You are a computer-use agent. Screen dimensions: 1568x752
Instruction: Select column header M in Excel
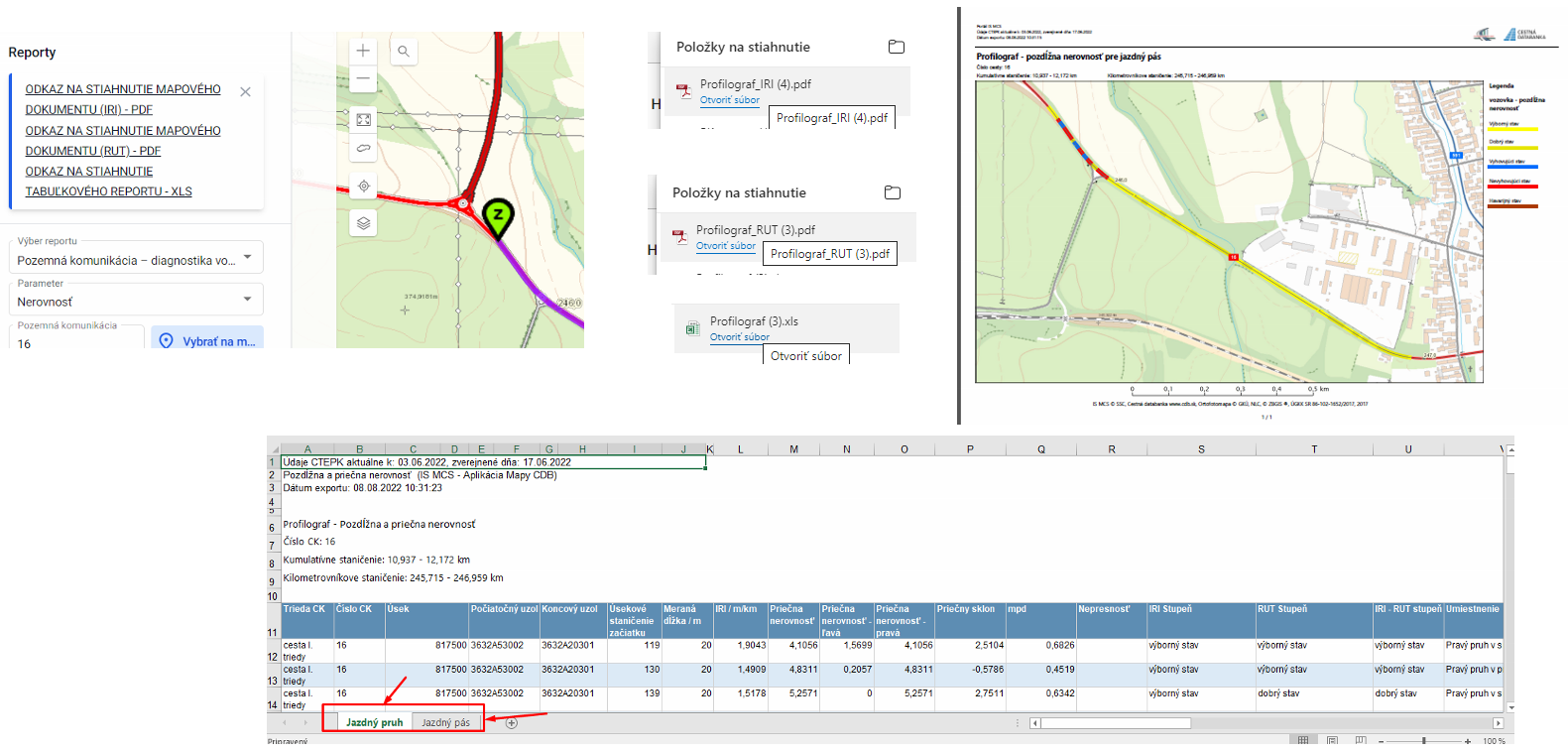(793, 449)
